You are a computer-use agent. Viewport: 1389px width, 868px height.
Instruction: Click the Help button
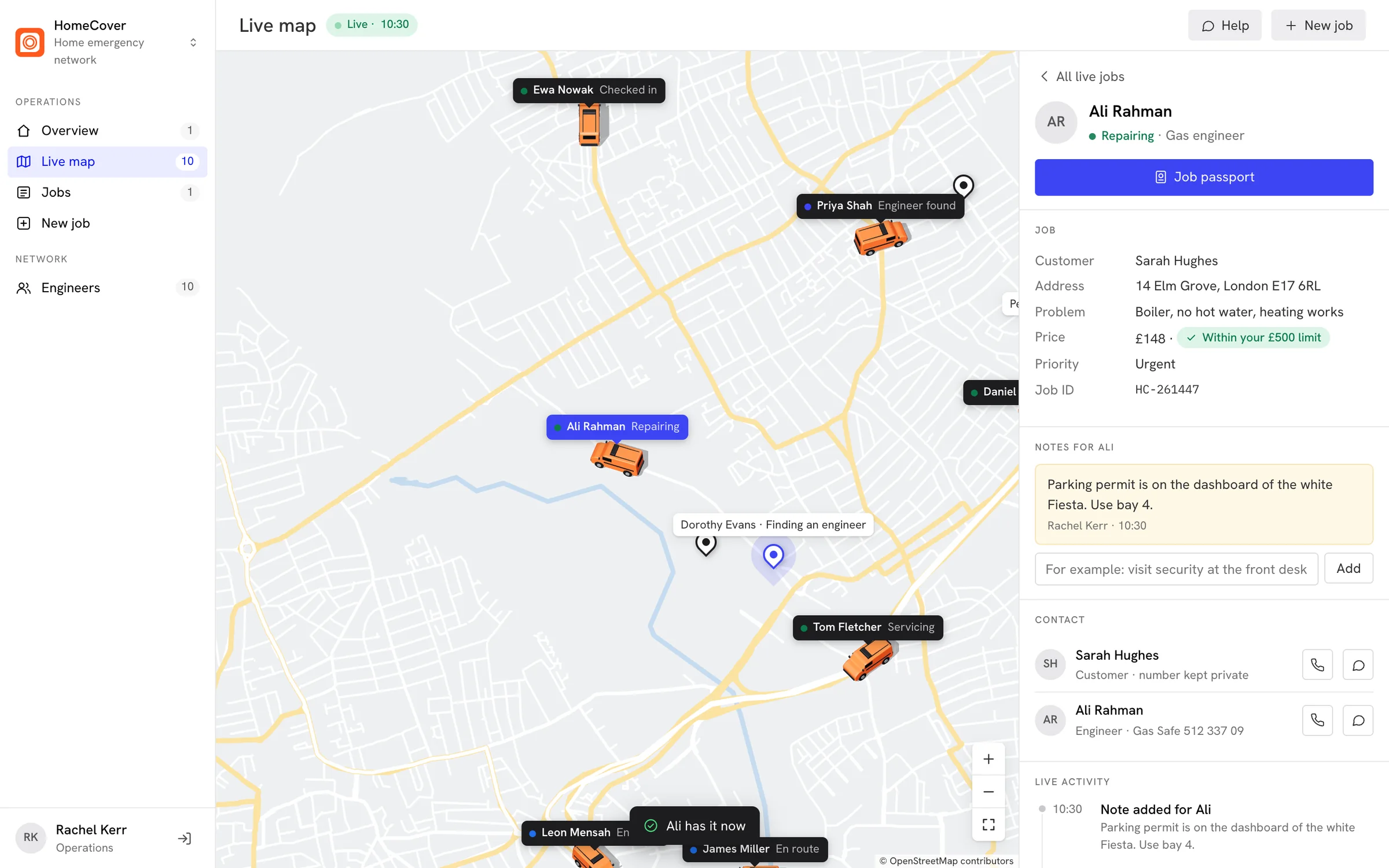(1225, 25)
